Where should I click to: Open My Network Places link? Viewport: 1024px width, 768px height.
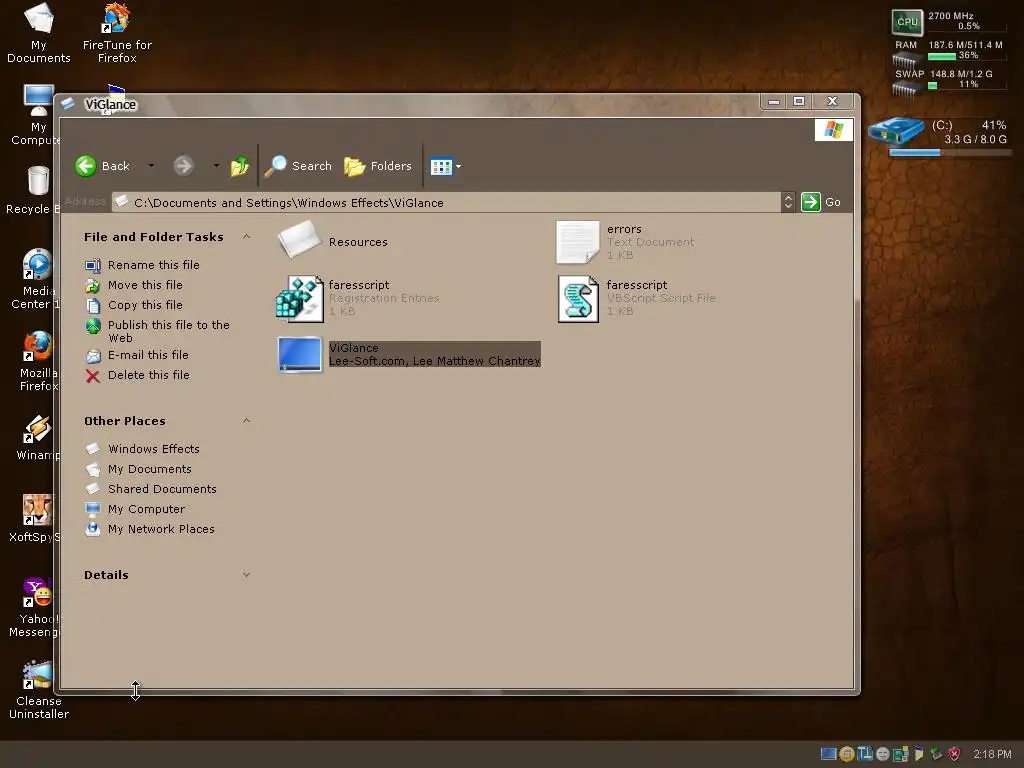coord(161,529)
